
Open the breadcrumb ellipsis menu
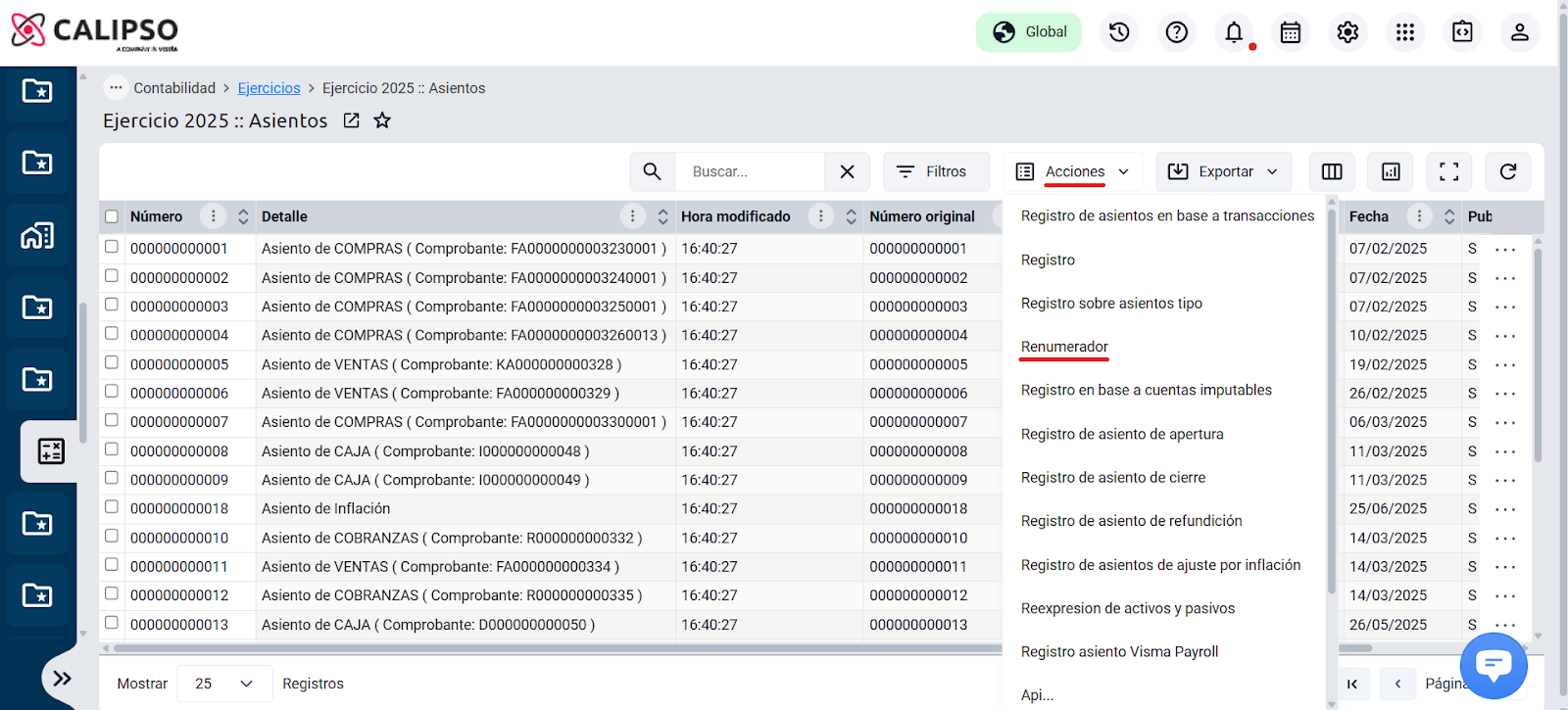tap(117, 87)
